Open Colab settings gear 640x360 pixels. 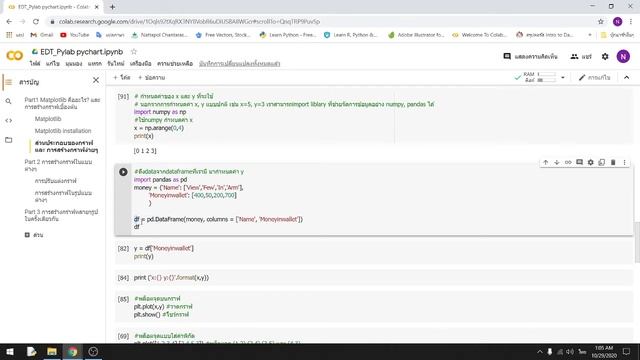click(605, 56)
